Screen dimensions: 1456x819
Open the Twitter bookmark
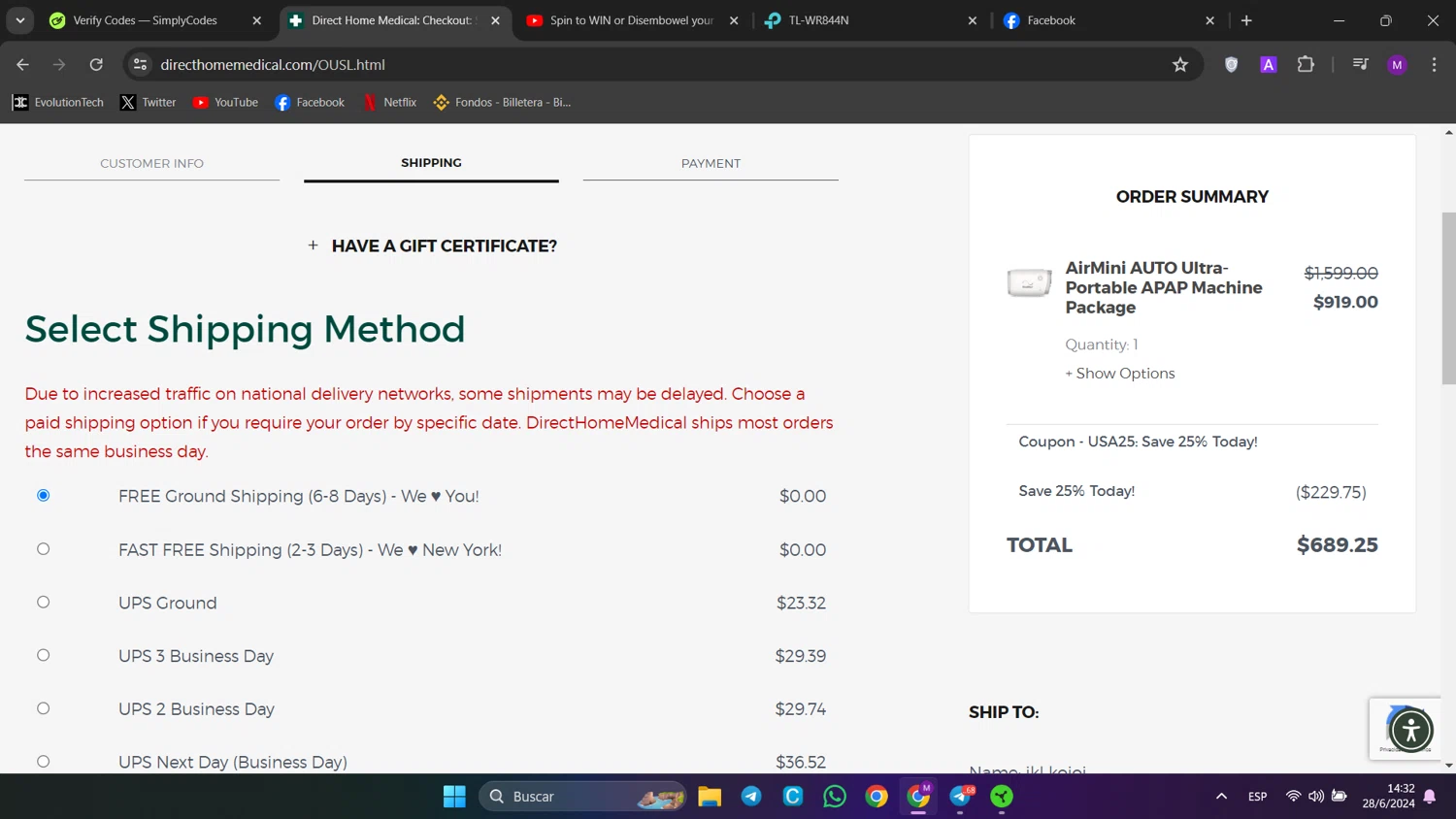click(x=148, y=102)
